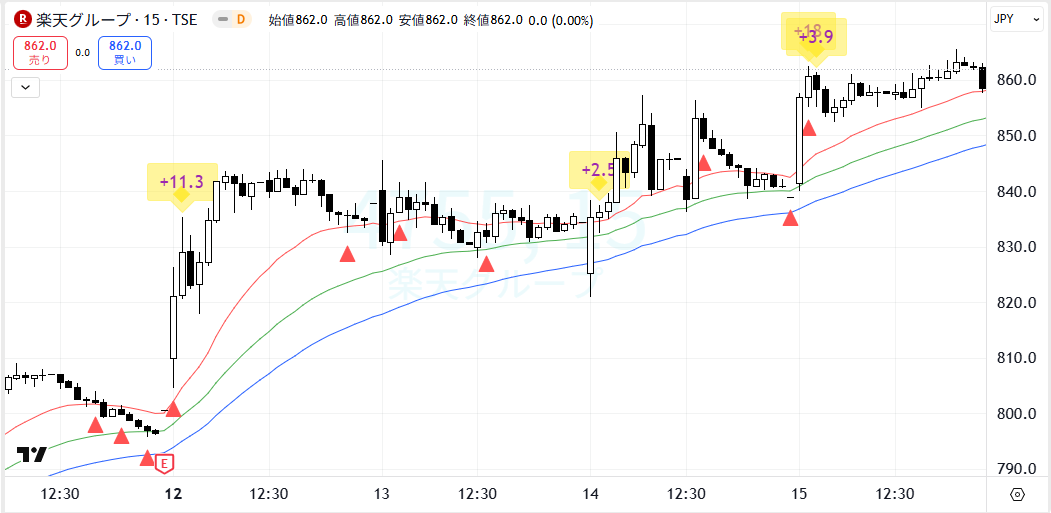Click the yellow +11.3 label
1051x513 pixels.
point(181,182)
